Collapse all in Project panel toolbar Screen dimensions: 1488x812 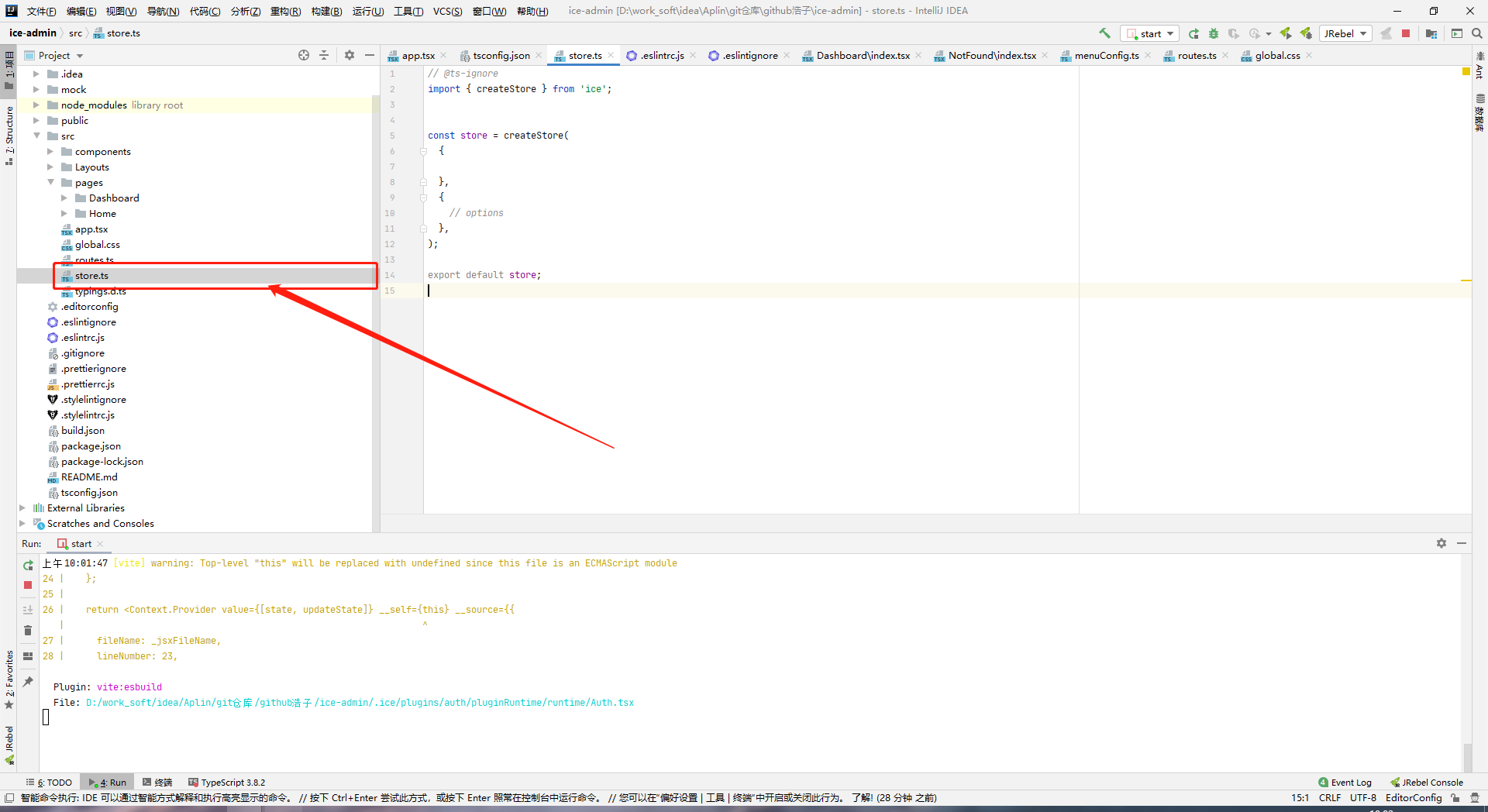324,55
